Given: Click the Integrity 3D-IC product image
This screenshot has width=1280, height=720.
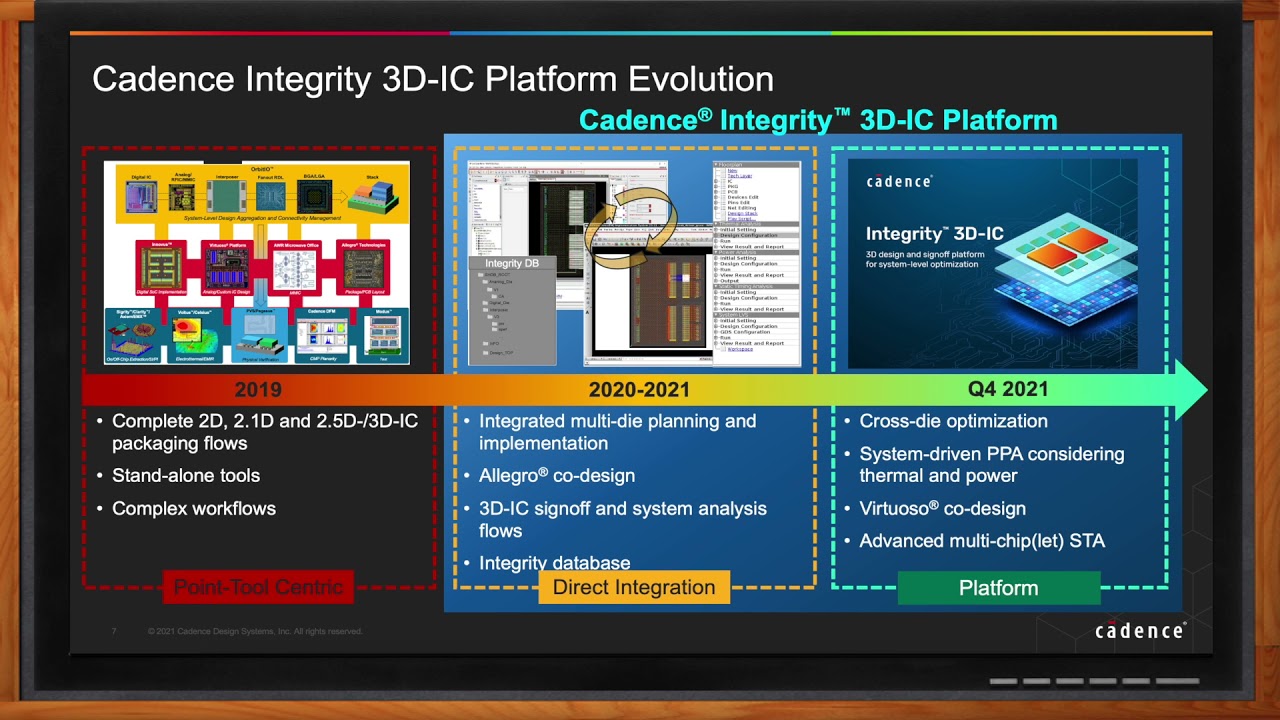Looking at the screenshot, I should tap(993, 263).
